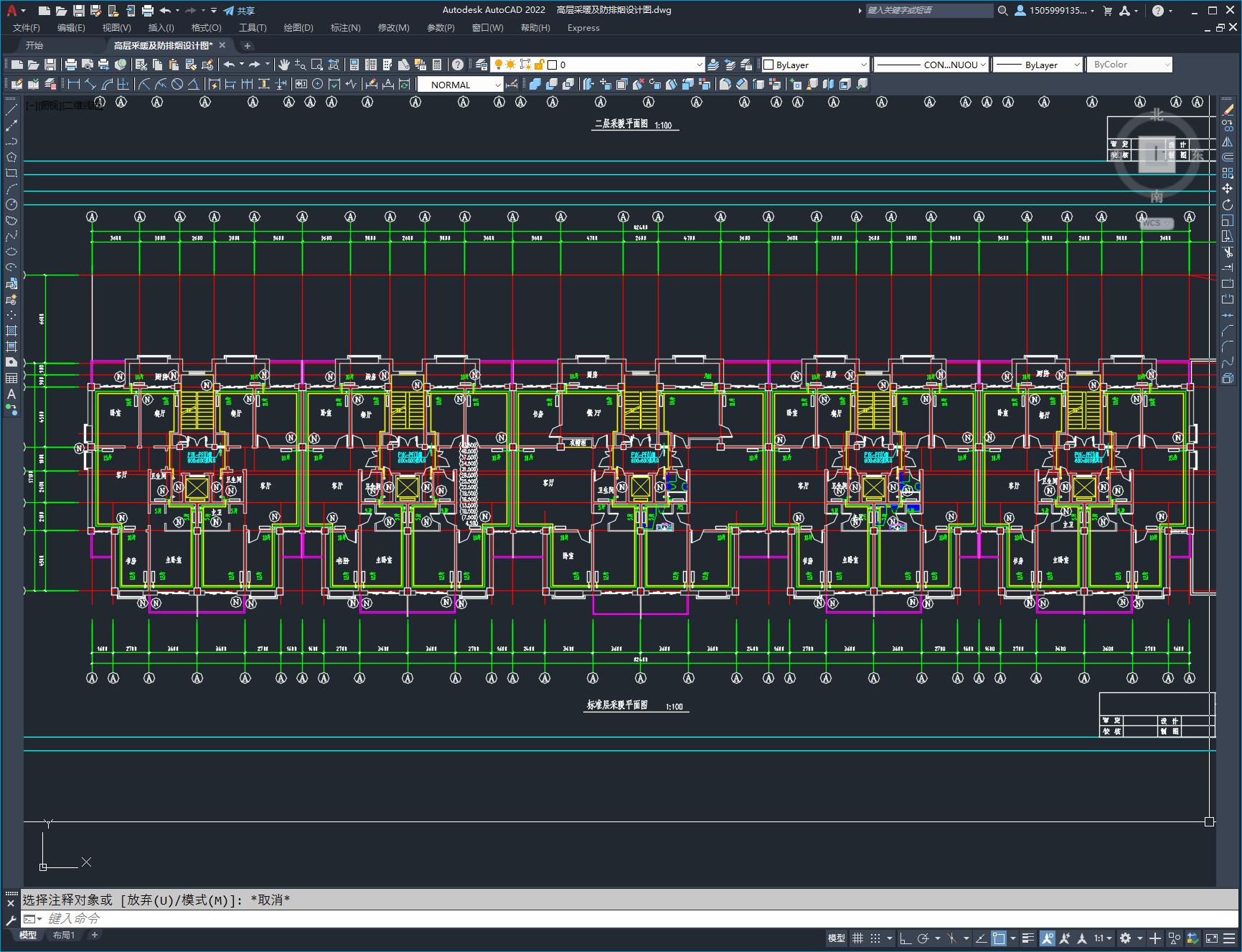This screenshot has height=952, width=1242.
Task: Click the Match Properties icon
Action: [207, 65]
